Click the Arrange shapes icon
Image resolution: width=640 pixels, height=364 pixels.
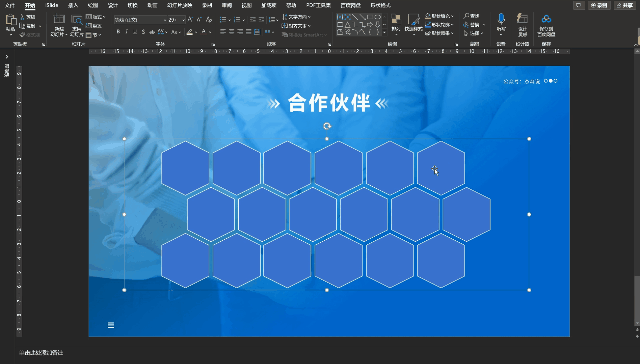click(x=396, y=23)
